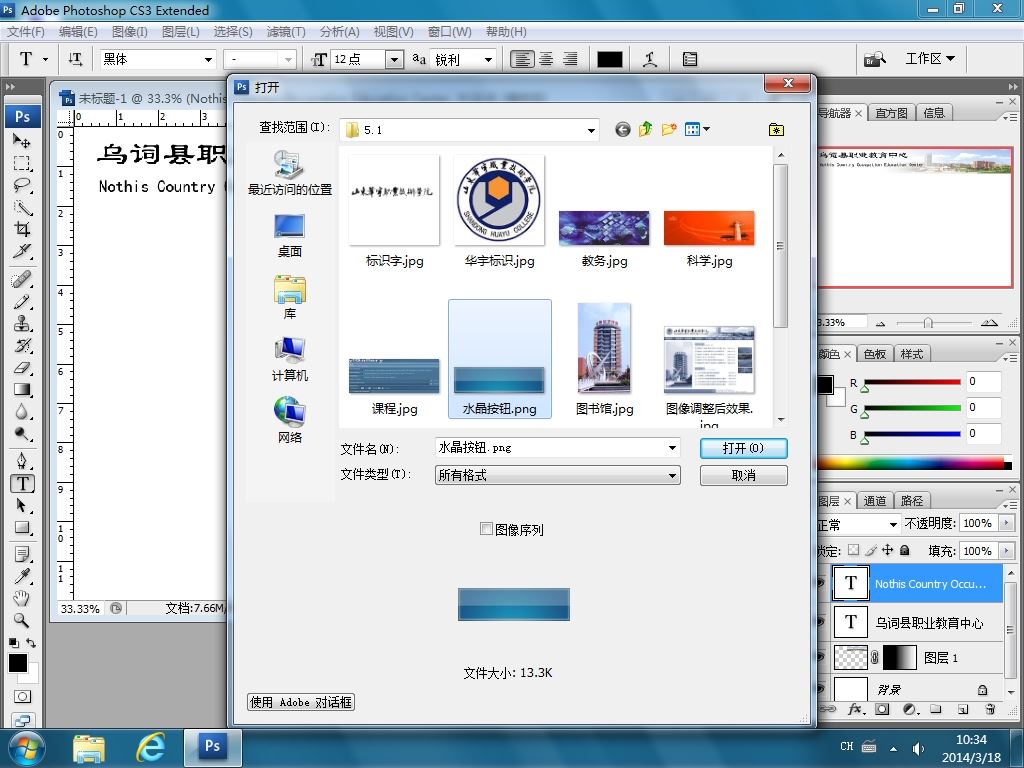Image resolution: width=1024 pixels, height=768 pixels.
Task: Toggle lock position in Layers panel
Action: tap(887, 550)
